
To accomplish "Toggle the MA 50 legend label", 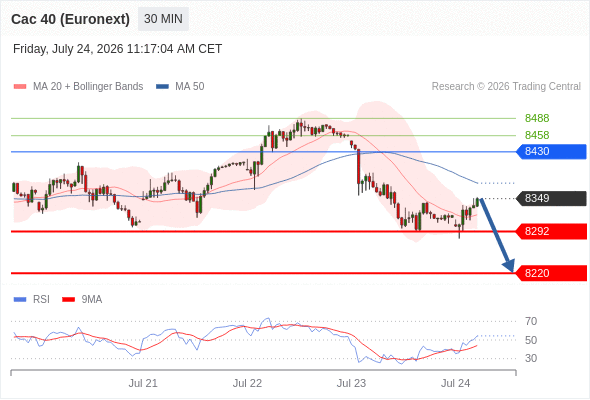I will coord(190,87).
